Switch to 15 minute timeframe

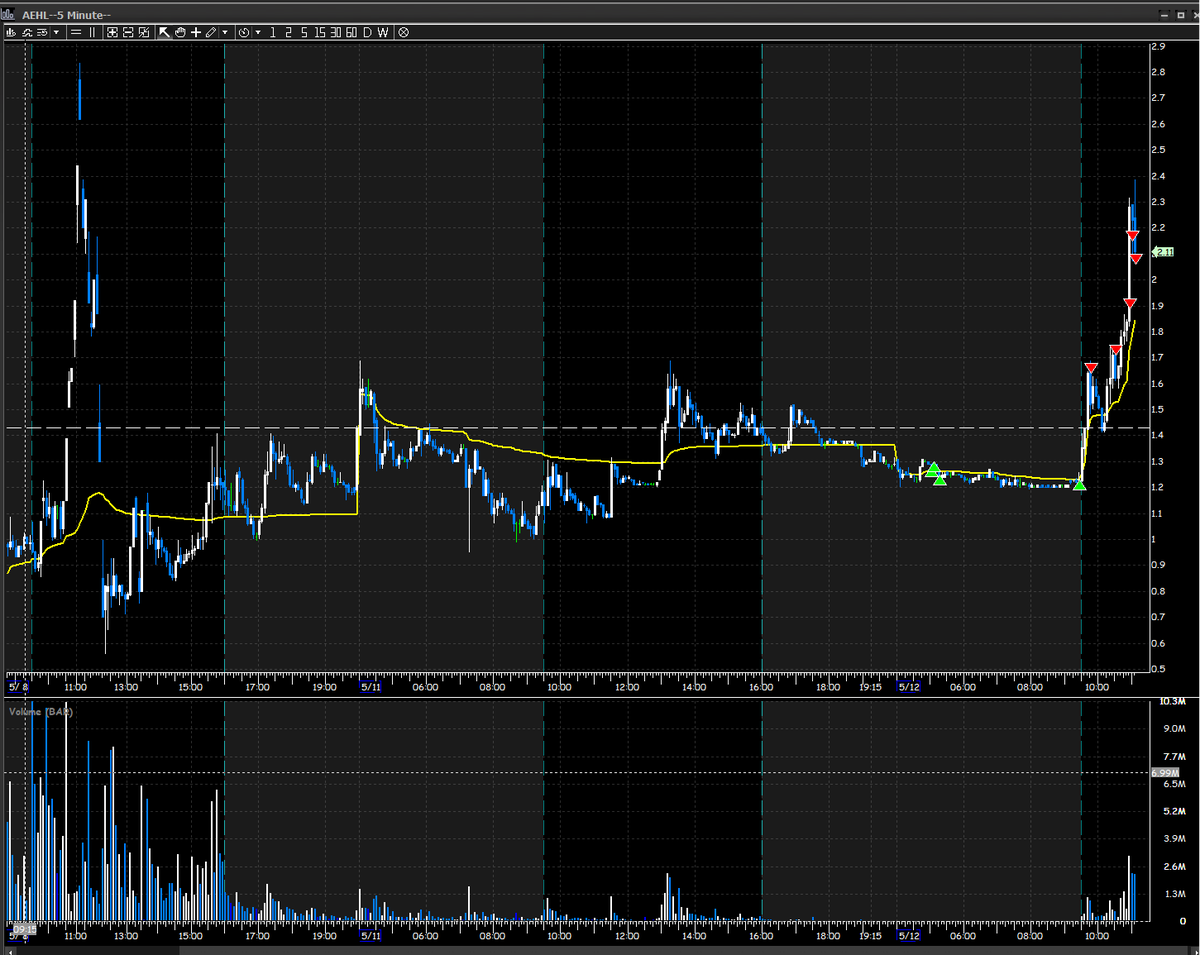click(320, 32)
